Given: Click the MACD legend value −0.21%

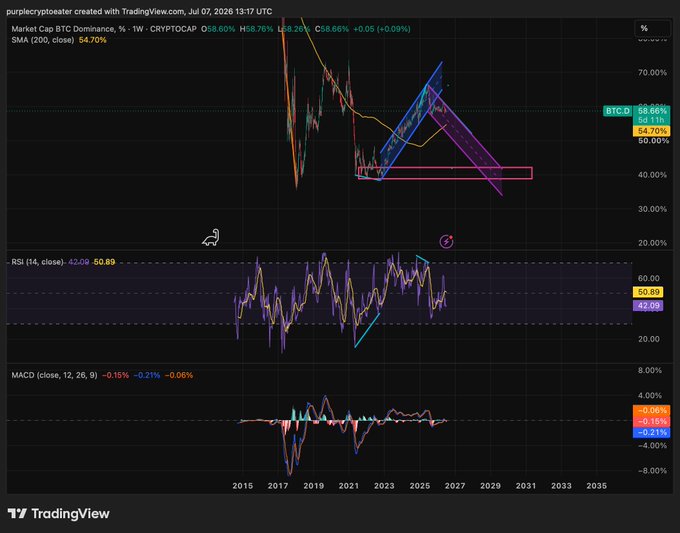Looking at the screenshot, I should pyautogui.click(x=147, y=375).
